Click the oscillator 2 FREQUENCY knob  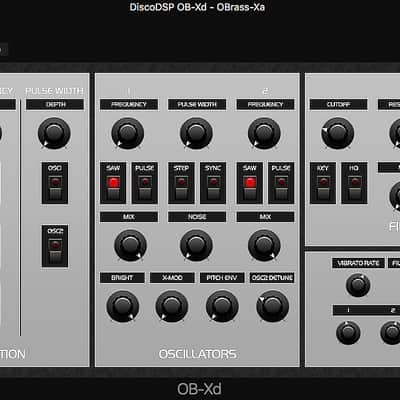[264, 133]
